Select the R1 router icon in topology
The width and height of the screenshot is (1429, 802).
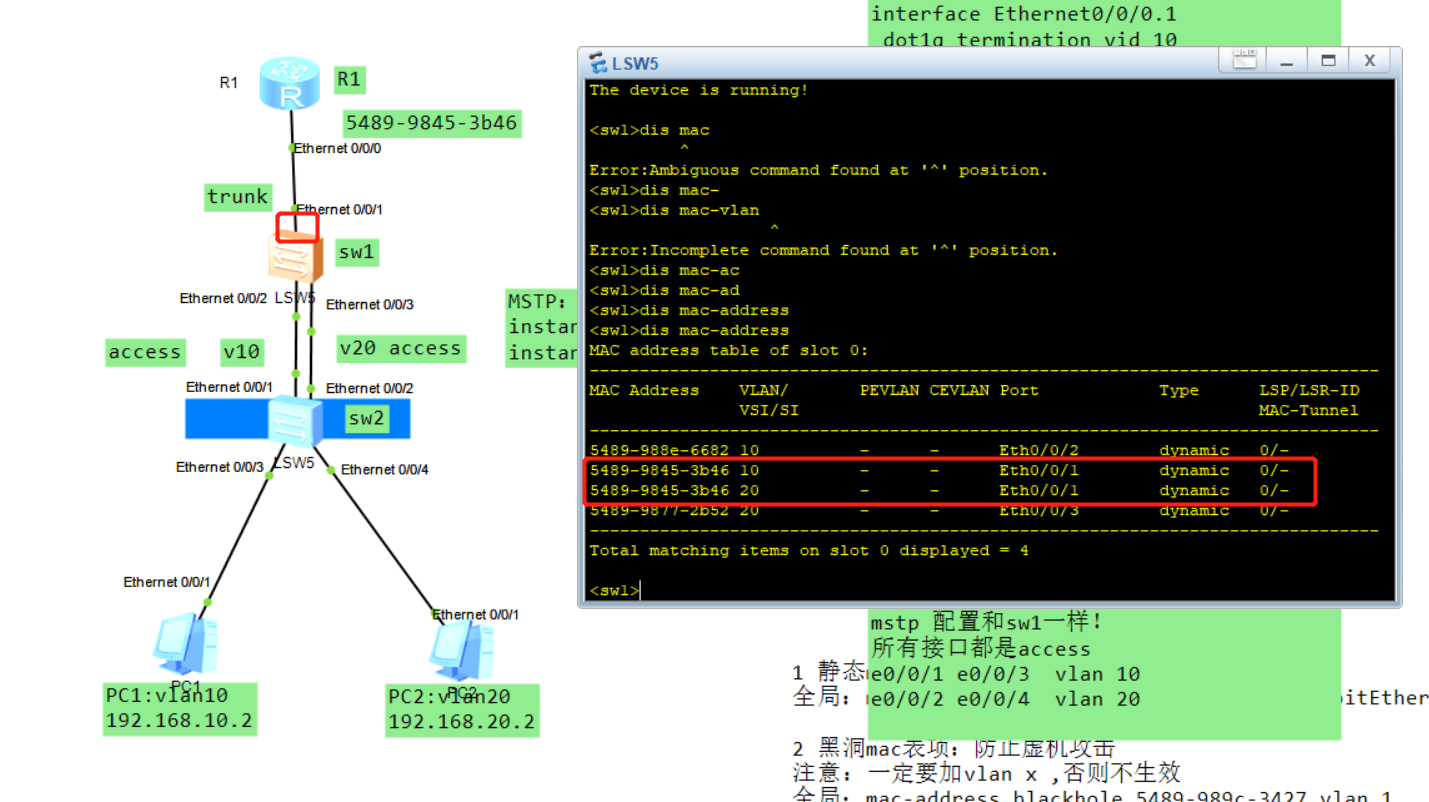tap(291, 84)
